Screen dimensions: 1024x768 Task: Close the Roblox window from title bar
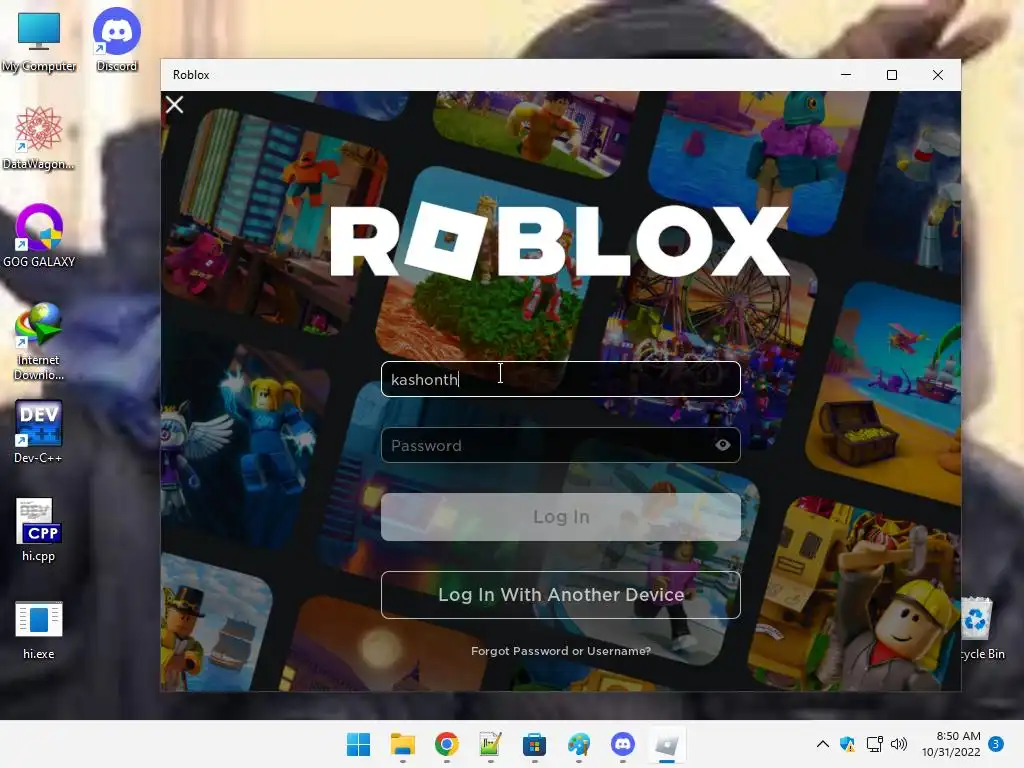[938, 75]
